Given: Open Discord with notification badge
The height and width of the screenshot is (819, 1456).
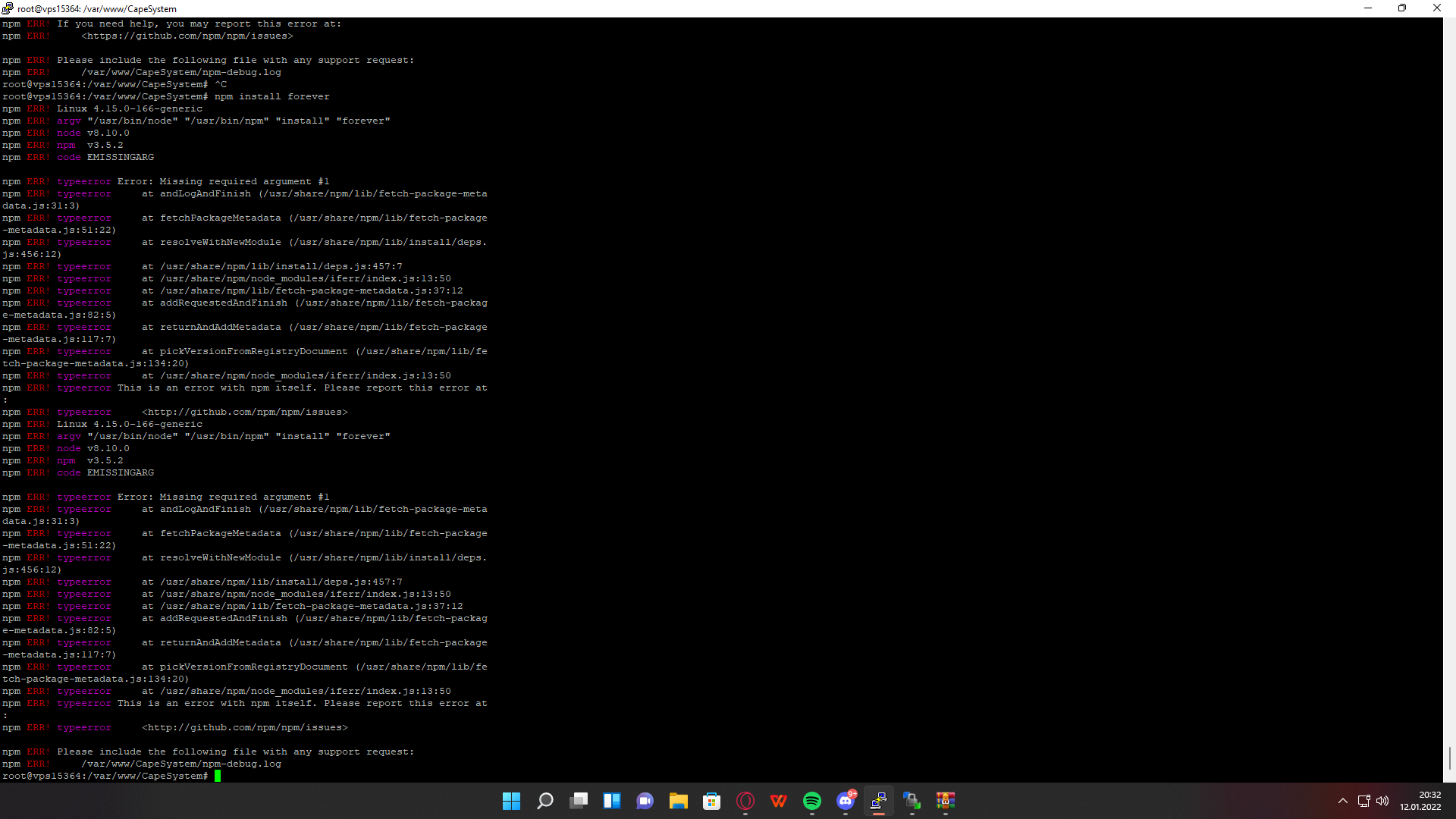Looking at the screenshot, I should pos(846,801).
